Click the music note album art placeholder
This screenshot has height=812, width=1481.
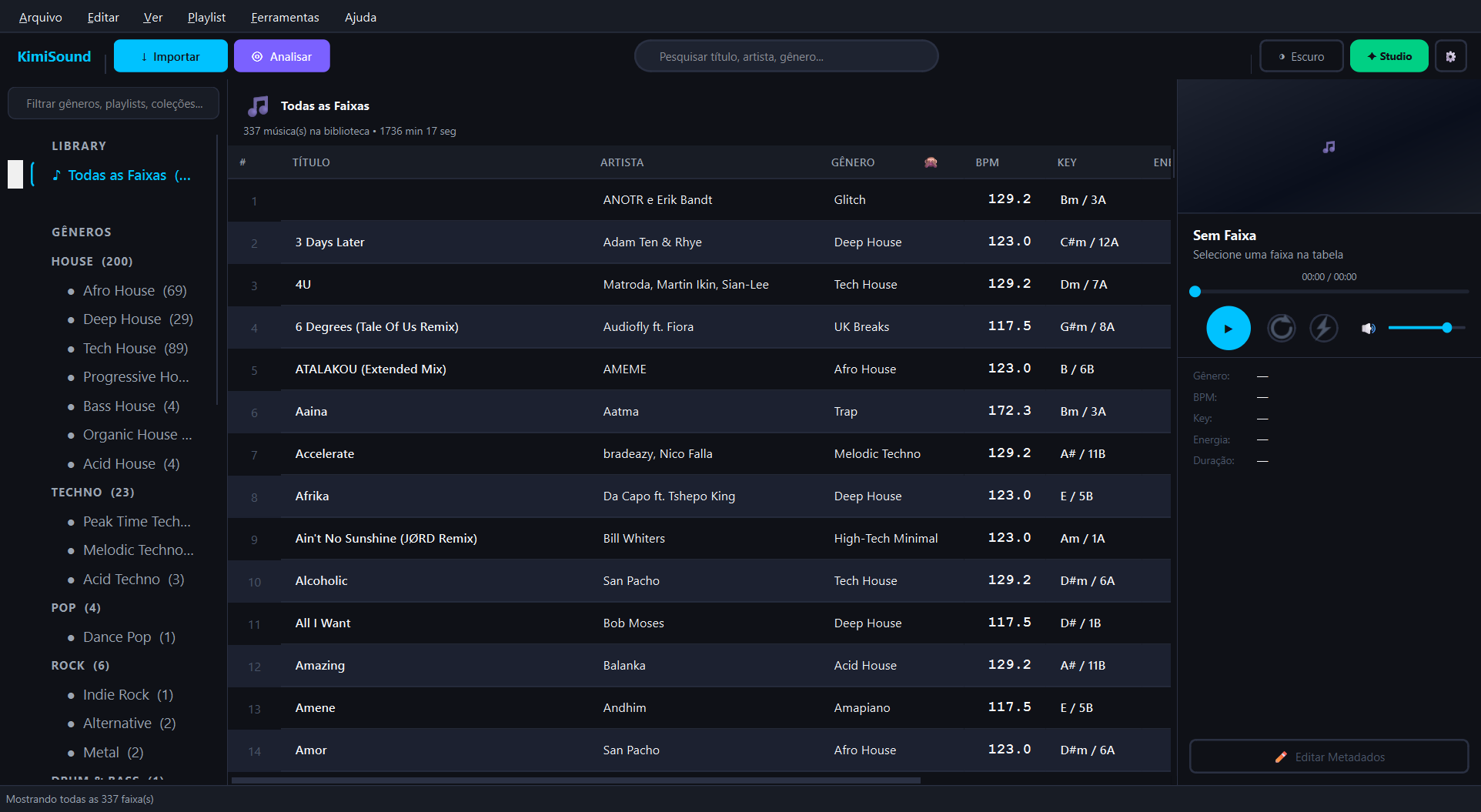1329,146
